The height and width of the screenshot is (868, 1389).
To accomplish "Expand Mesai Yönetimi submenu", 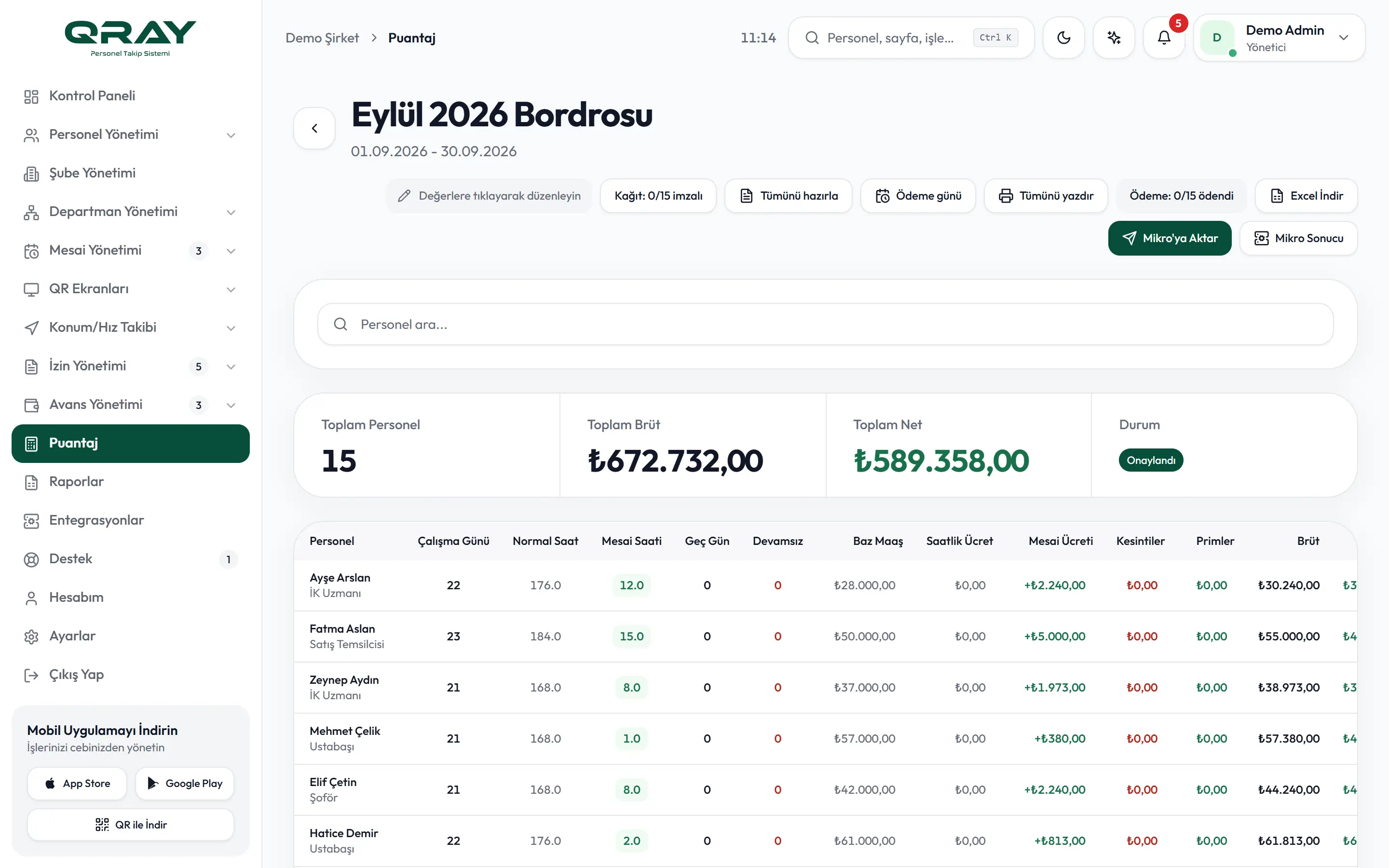I will click(231, 251).
